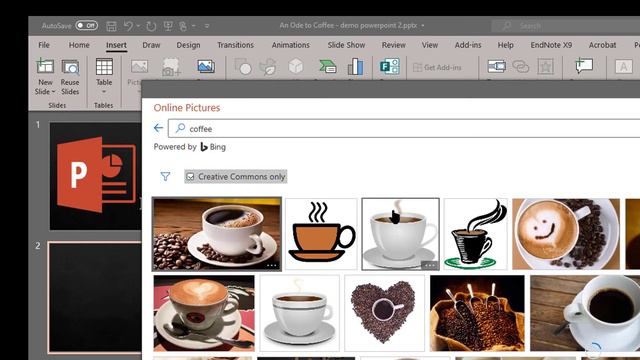The width and height of the screenshot is (640, 360).
Task: Open the Help tab
Action: click(505, 45)
